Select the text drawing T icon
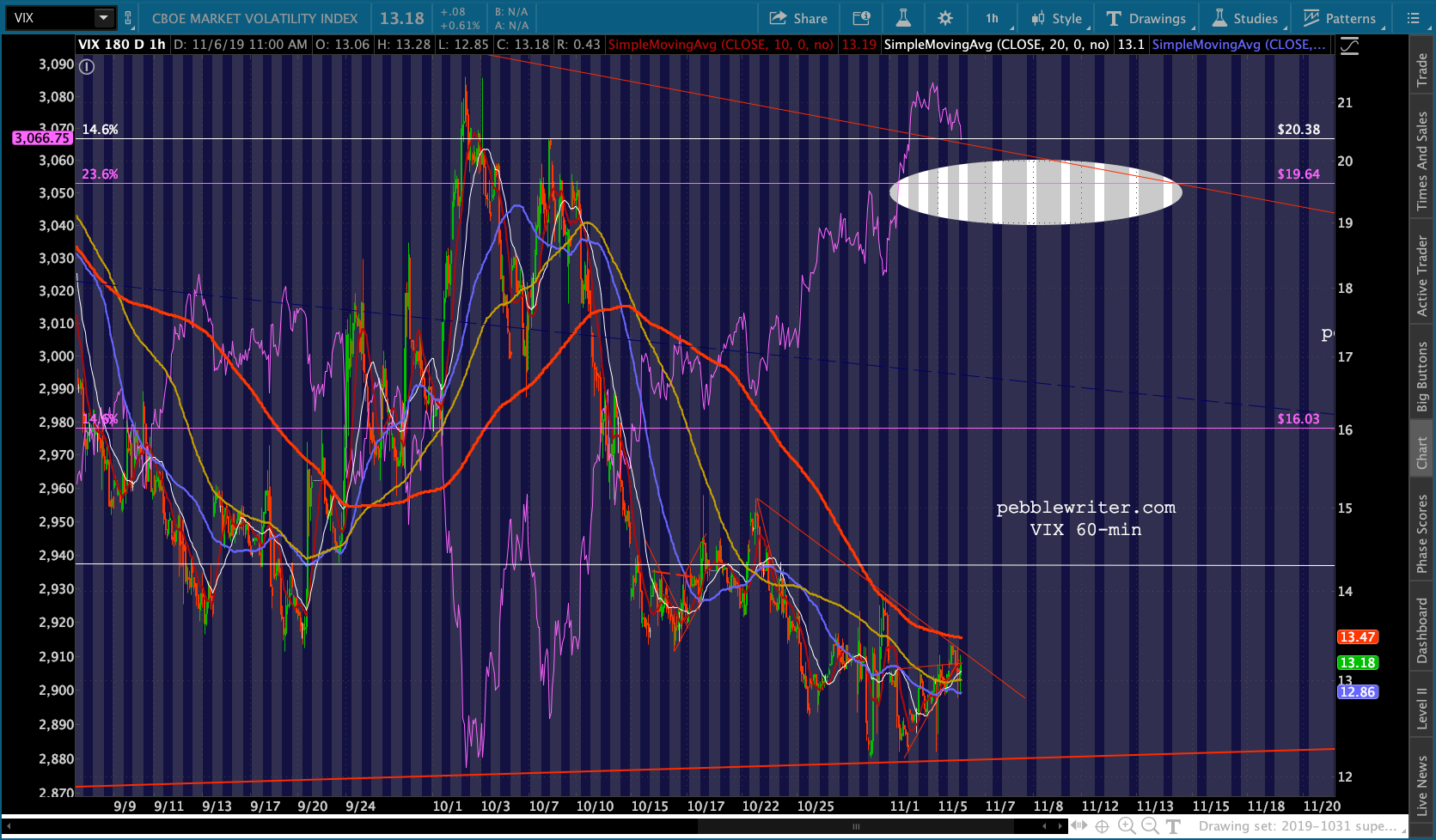 point(1174,826)
